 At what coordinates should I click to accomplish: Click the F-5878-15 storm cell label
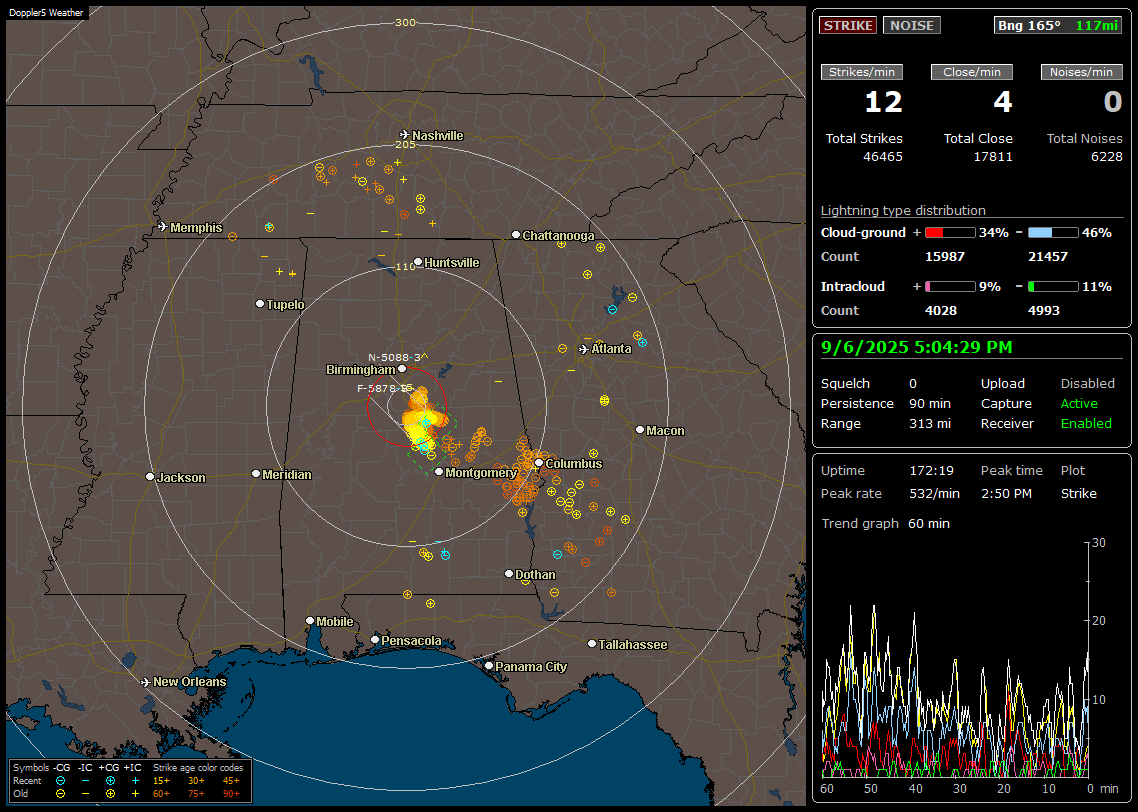[x=385, y=388]
